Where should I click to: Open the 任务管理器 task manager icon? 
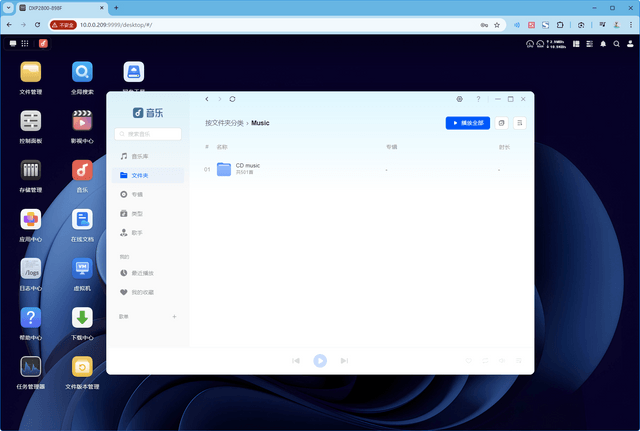tap(31, 367)
